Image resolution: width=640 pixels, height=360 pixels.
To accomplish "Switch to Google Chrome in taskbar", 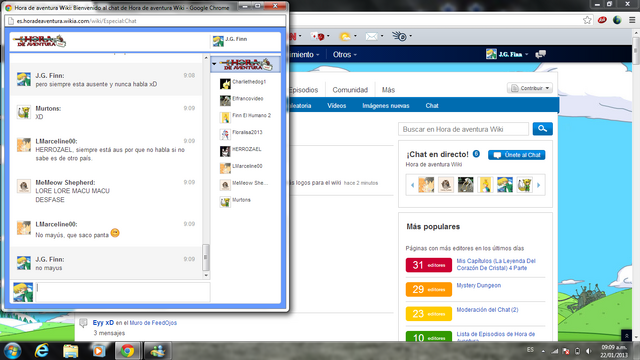I will 127,351.
